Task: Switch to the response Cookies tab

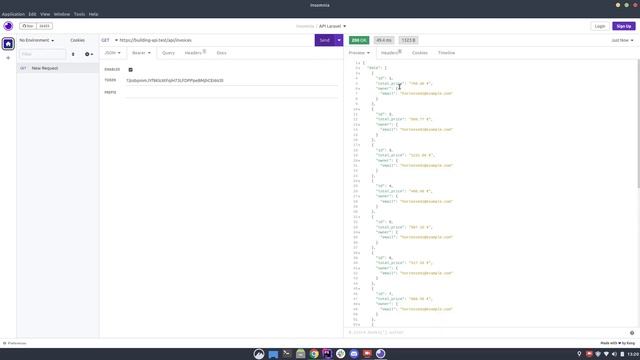Action: (x=420, y=53)
